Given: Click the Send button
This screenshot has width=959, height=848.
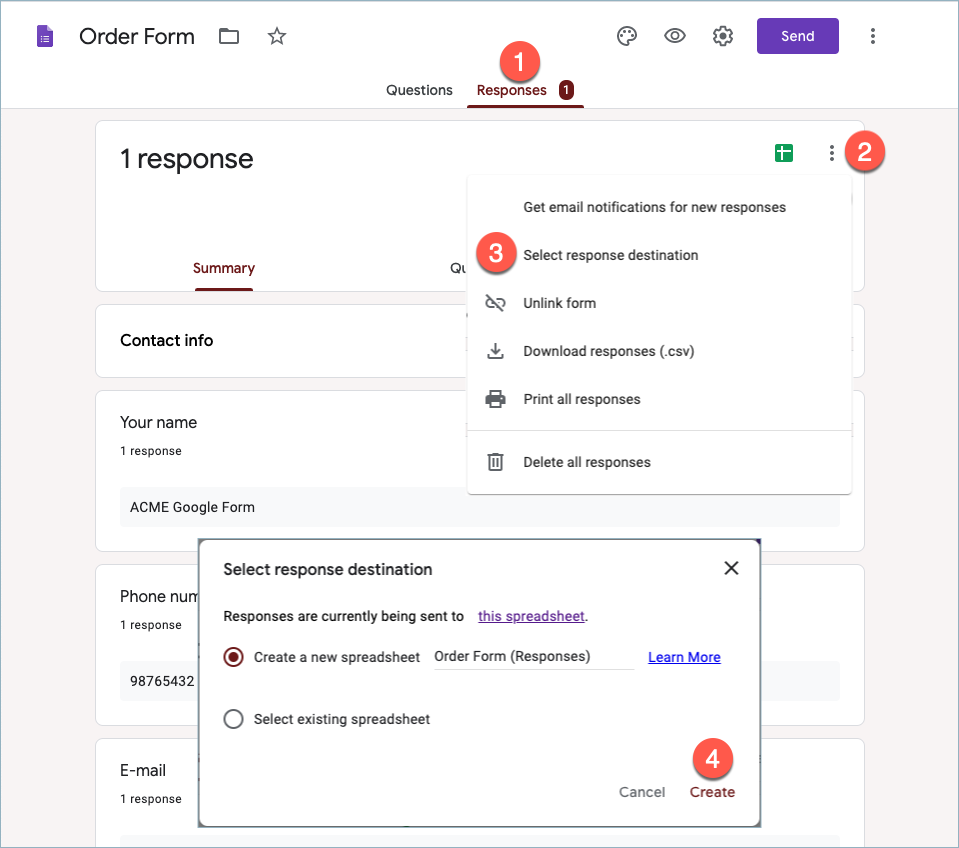Looking at the screenshot, I should point(798,36).
